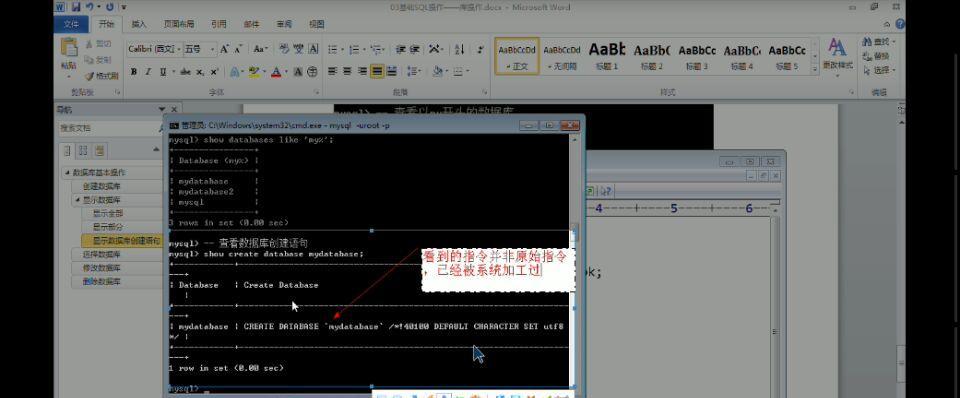Click the Numbering list icon
This screenshot has width=960, height=398.
353,50
